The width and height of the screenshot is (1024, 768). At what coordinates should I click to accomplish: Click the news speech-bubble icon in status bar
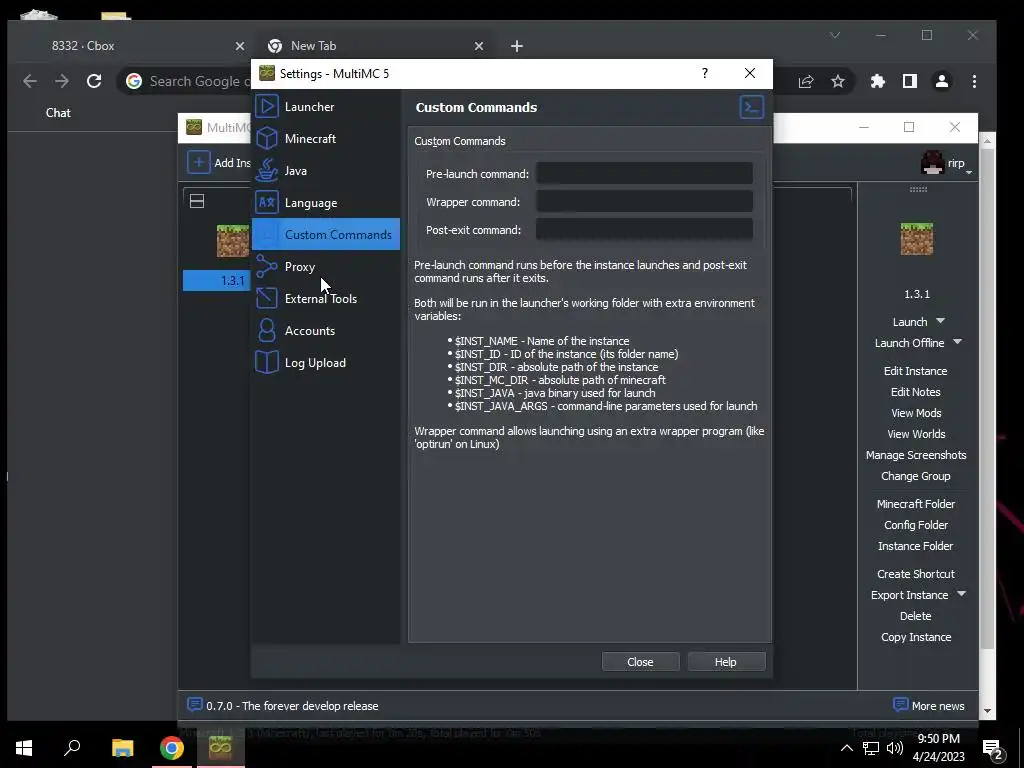tap(194, 705)
